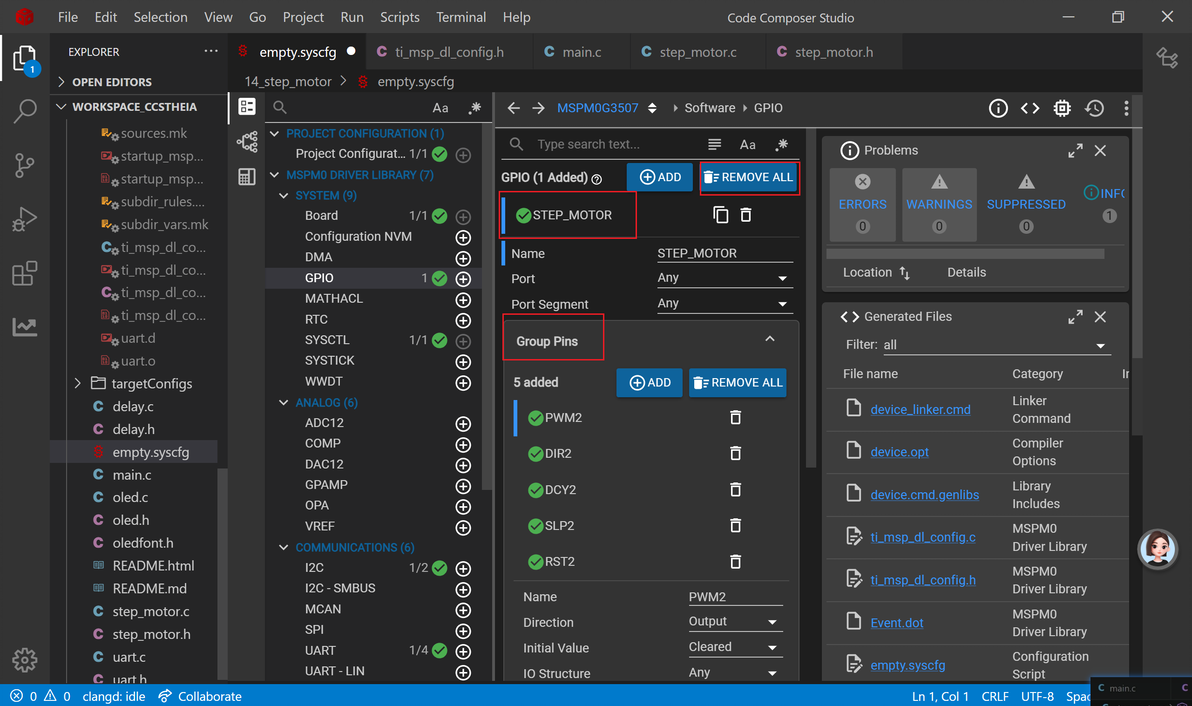The image size is (1192, 706).
Task: Switch to the main.c editor tab
Action: 582,52
